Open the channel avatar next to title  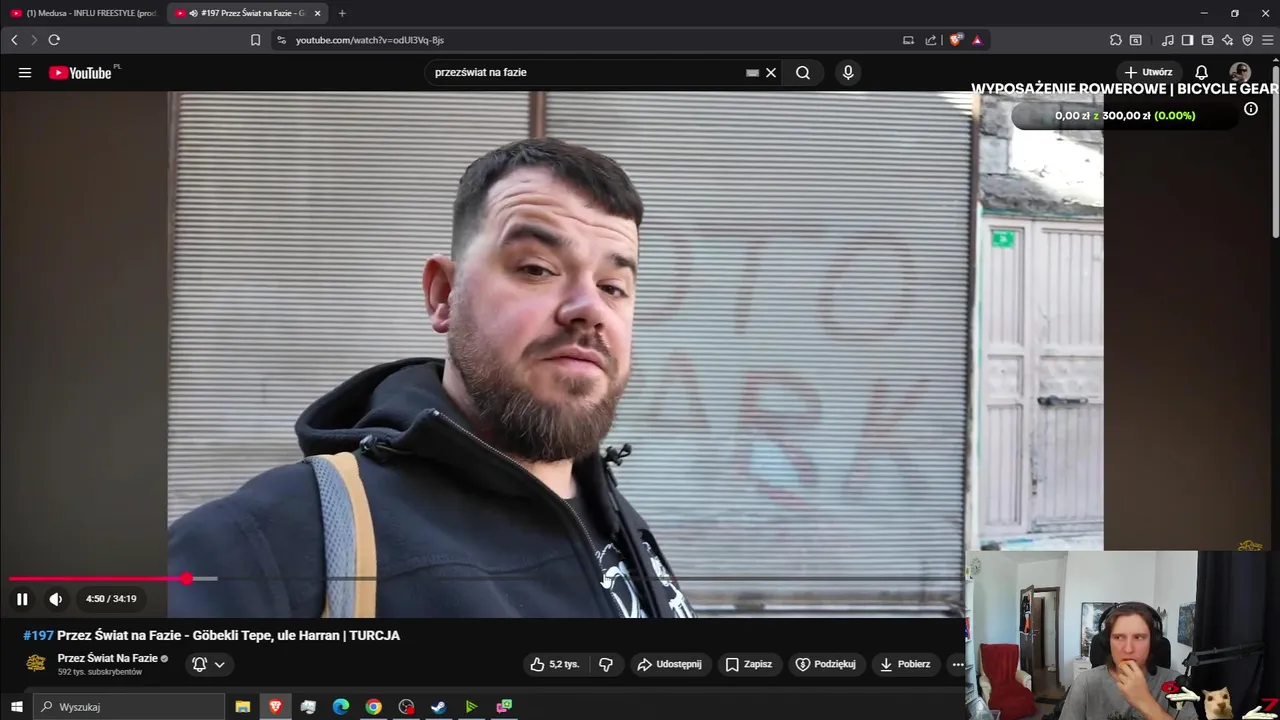36,663
